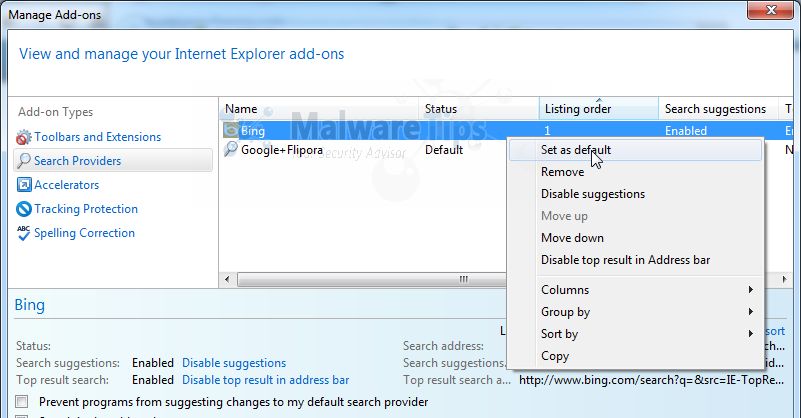
Task: Click the Search Providers magnifier icon
Action: [x=23, y=160]
